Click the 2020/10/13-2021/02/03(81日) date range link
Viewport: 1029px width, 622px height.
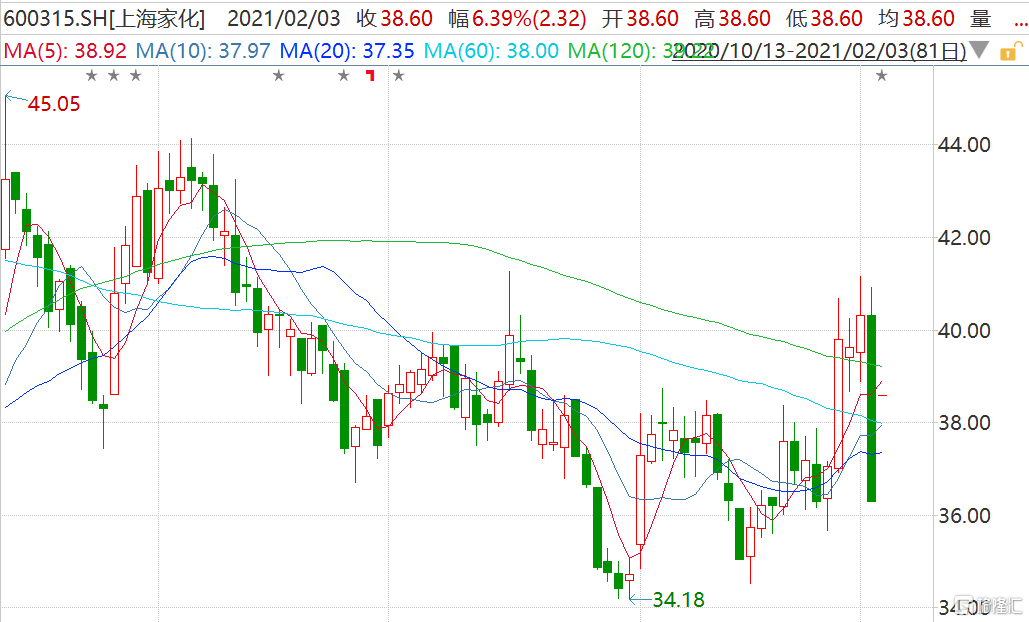[x=820, y=51]
